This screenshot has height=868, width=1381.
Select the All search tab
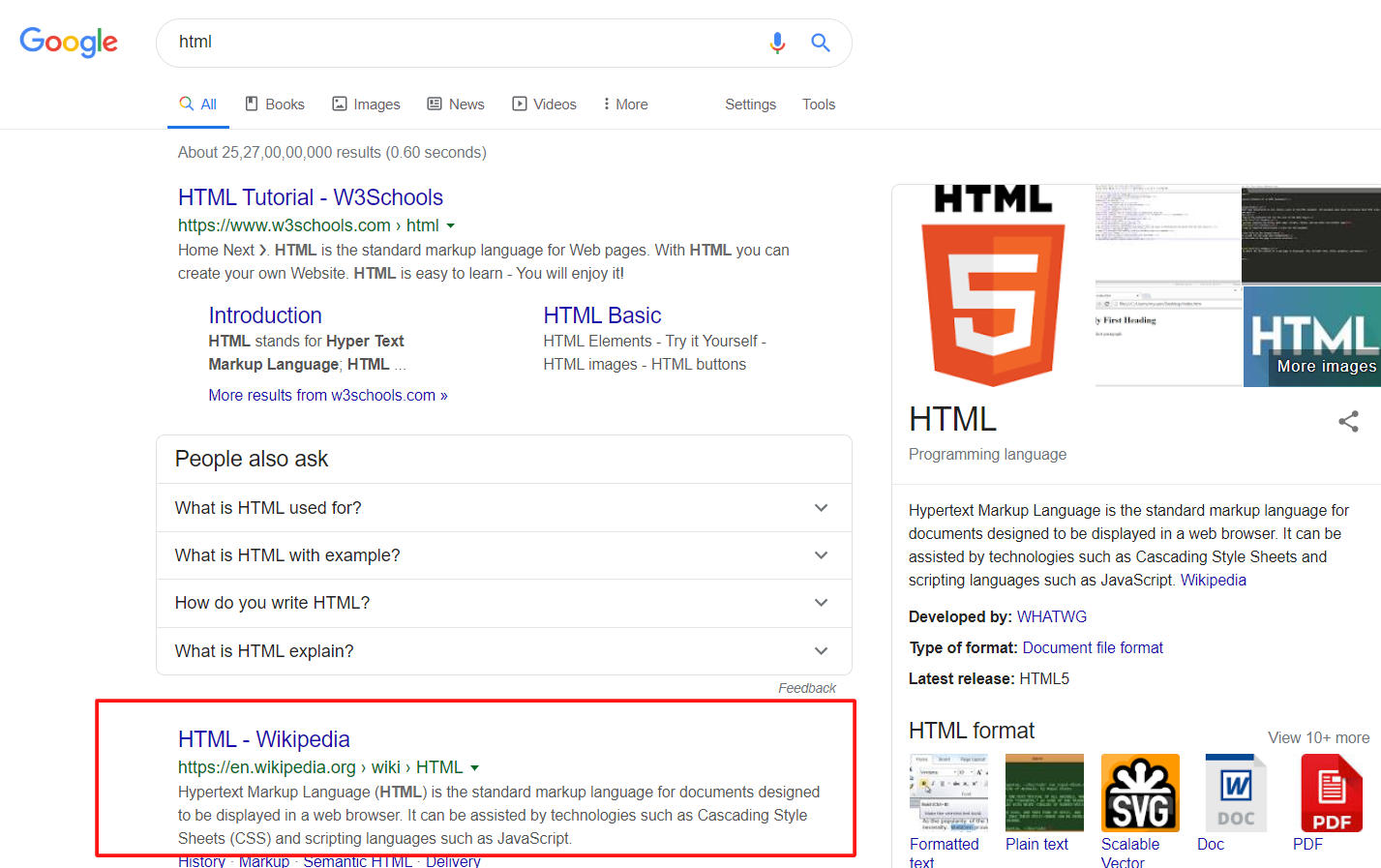tap(197, 104)
